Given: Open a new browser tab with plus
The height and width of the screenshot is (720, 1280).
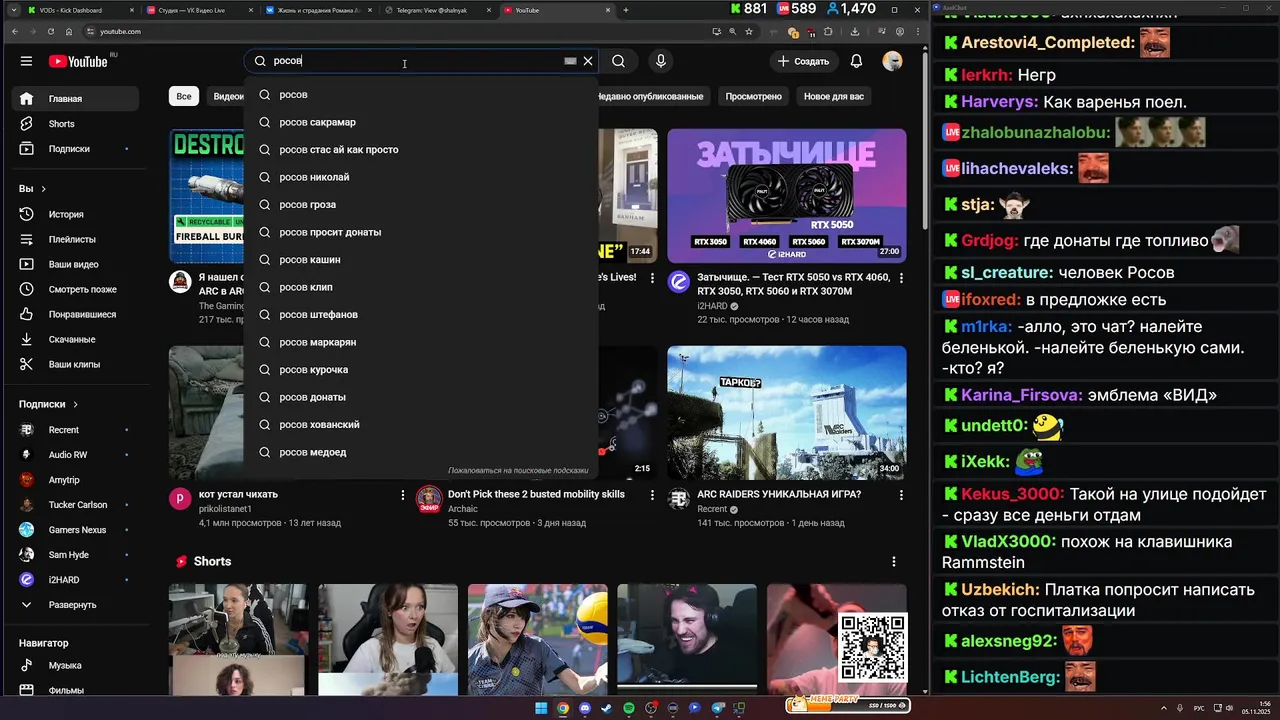Looking at the screenshot, I should click(x=626, y=10).
